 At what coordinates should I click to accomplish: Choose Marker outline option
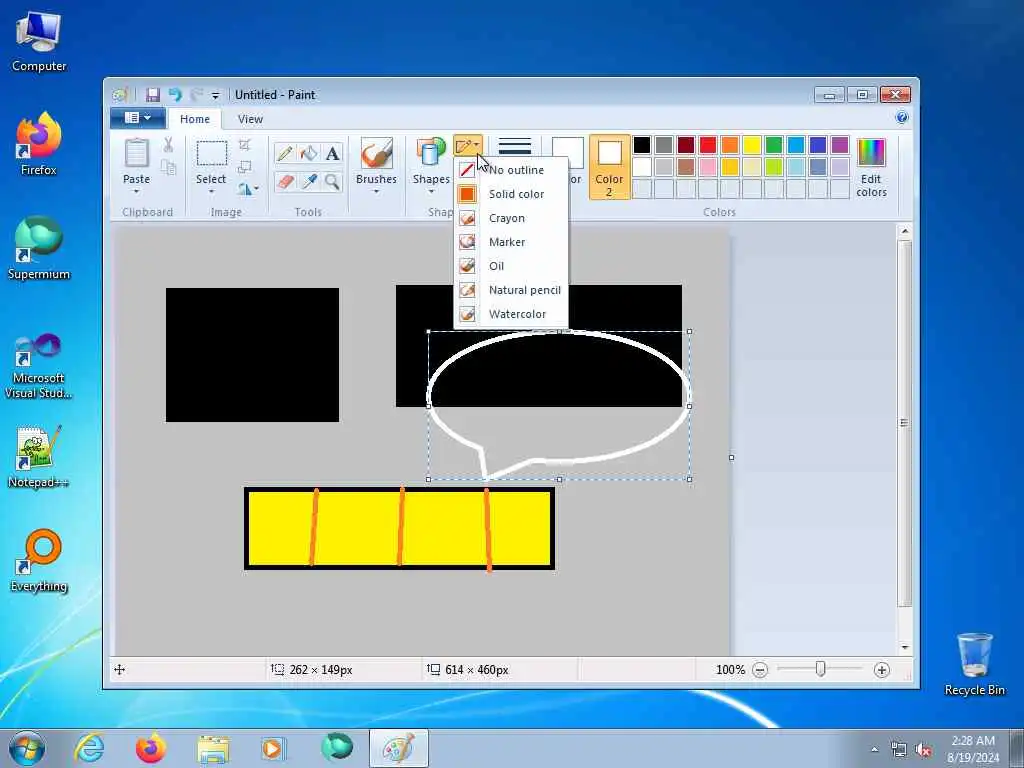[x=511, y=242]
